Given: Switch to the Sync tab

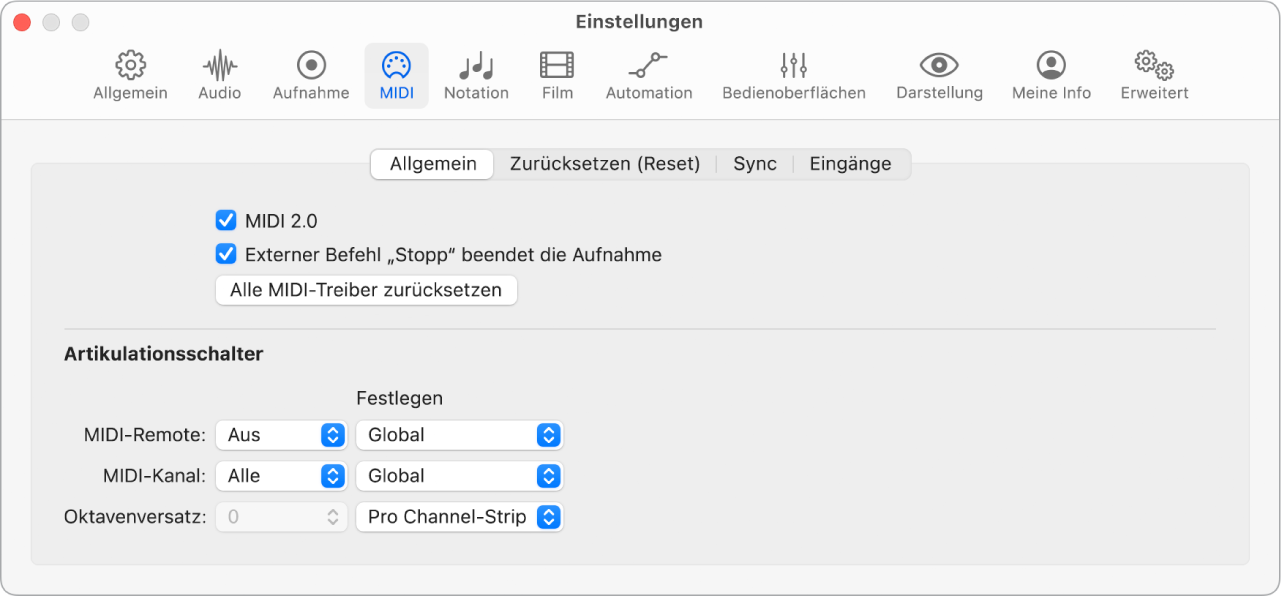Looking at the screenshot, I should [x=755, y=164].
